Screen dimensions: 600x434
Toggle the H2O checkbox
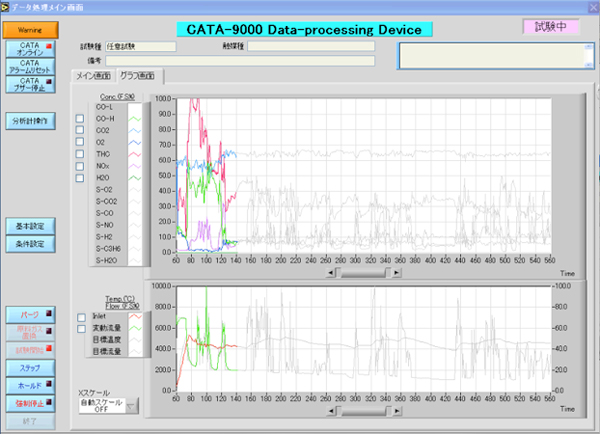80,178
